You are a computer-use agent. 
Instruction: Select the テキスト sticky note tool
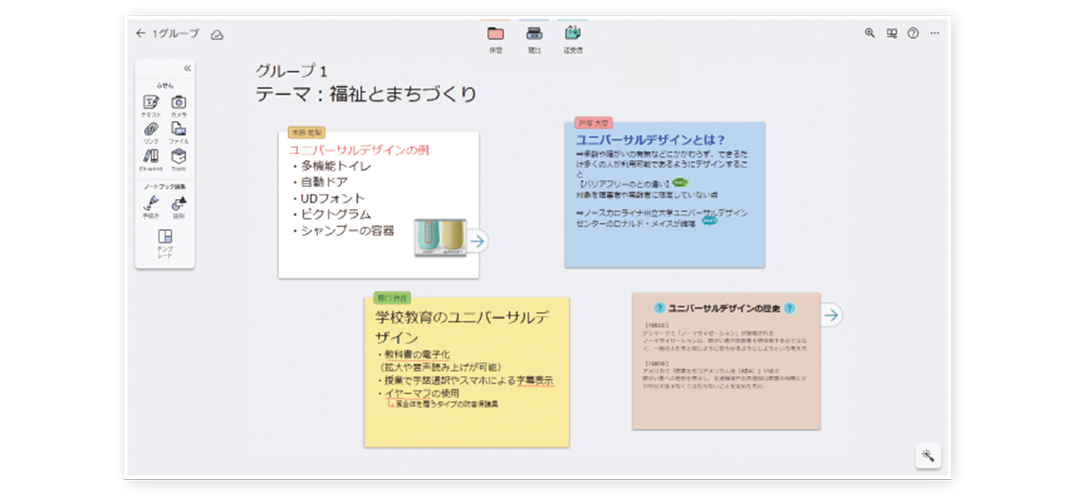(151, 103)
